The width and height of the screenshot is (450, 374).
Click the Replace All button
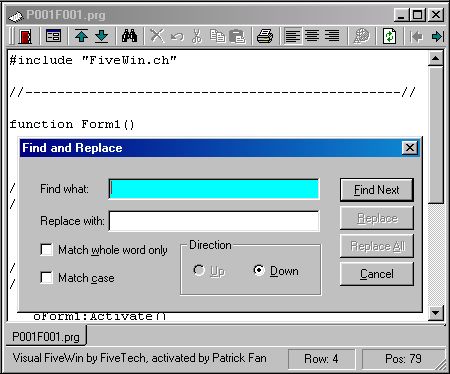377,246
